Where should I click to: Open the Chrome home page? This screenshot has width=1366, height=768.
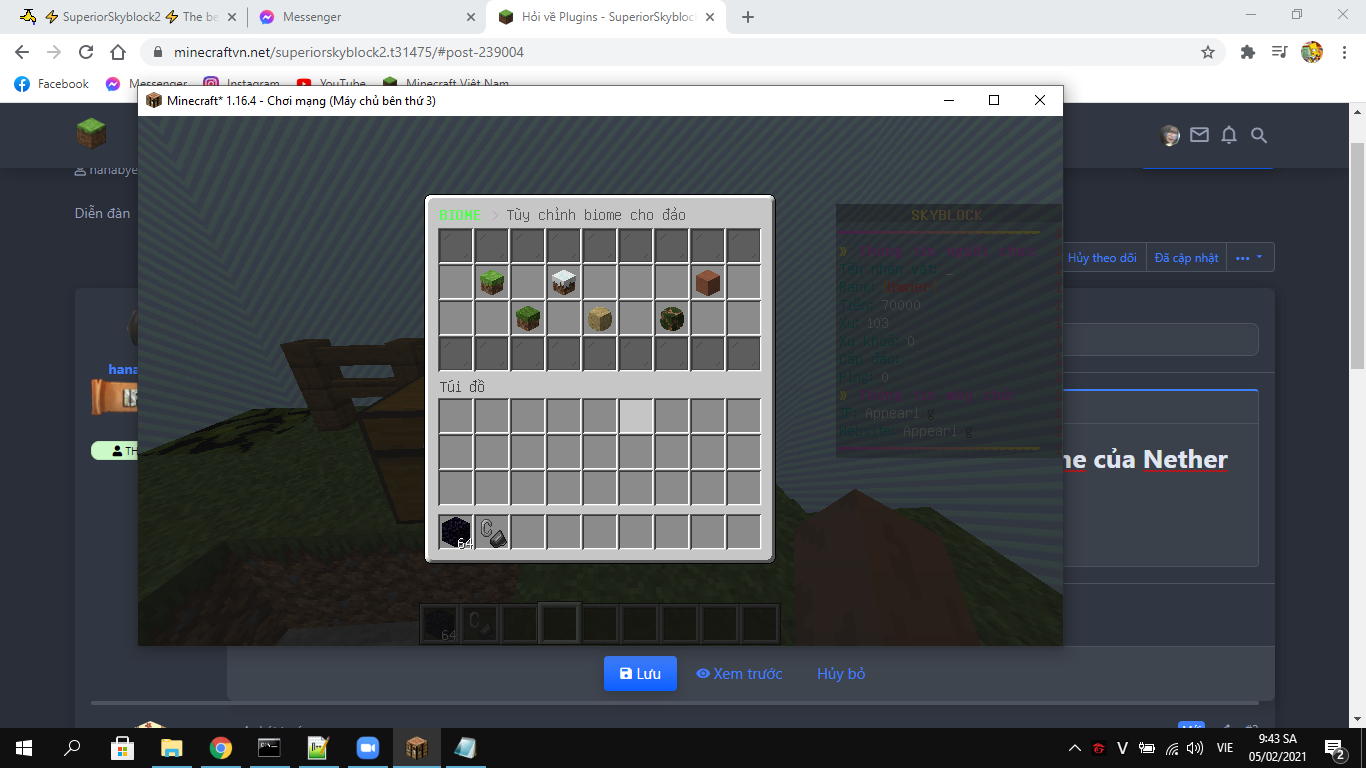[118, 52]
